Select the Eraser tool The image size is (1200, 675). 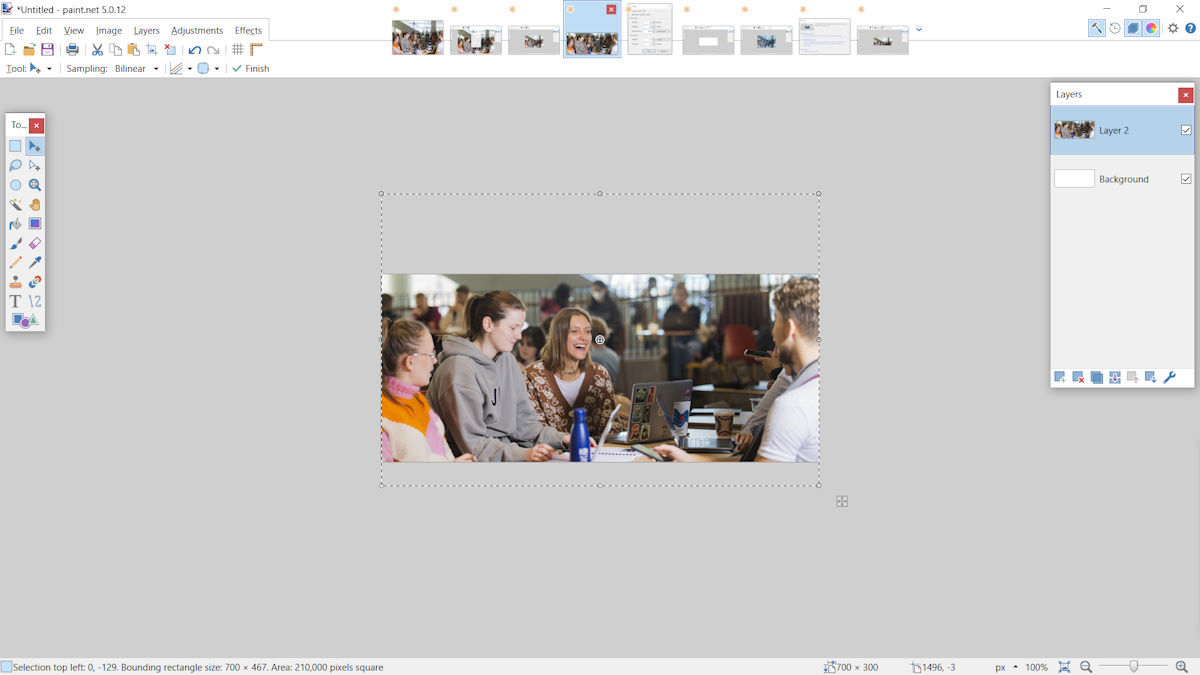click(x=35, y=243)
